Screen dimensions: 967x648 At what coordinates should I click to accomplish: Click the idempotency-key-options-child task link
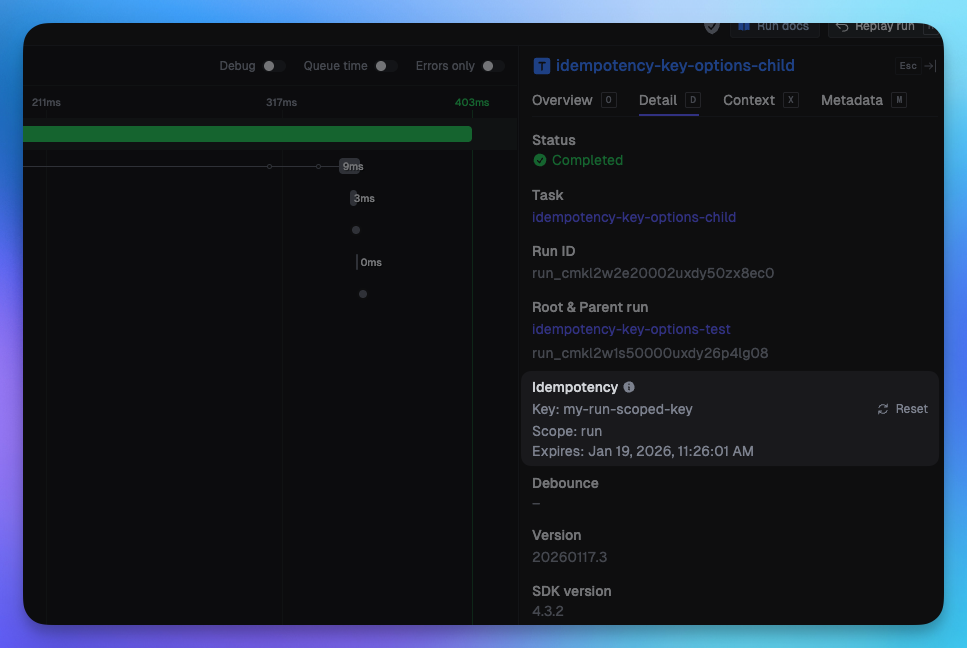click(x=634, y=217)
